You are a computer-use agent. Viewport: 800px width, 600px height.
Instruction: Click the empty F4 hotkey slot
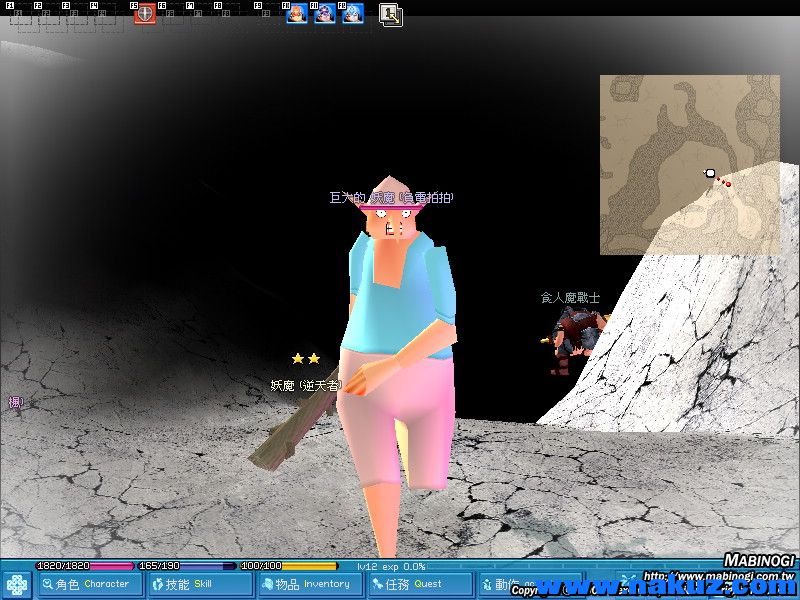coord(104,15)
